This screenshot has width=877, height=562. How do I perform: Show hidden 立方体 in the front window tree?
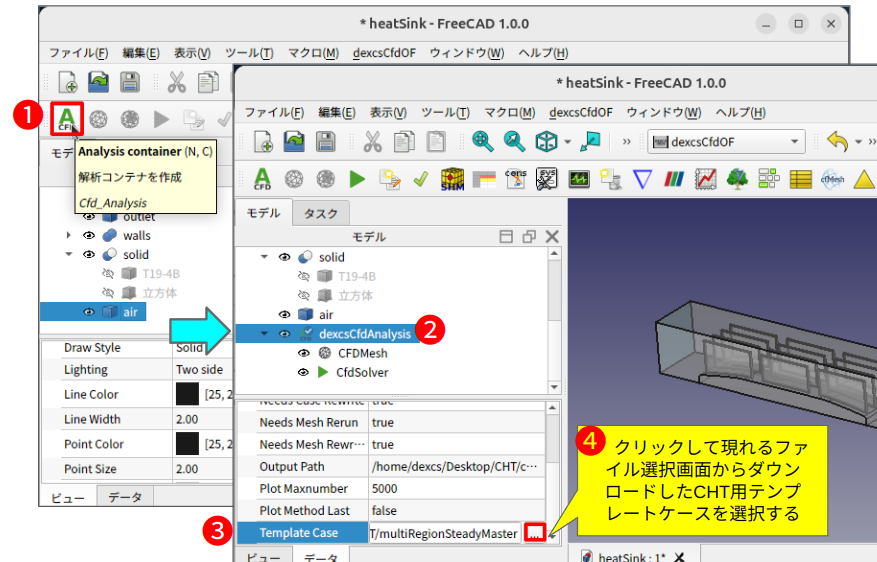(303, 295)
